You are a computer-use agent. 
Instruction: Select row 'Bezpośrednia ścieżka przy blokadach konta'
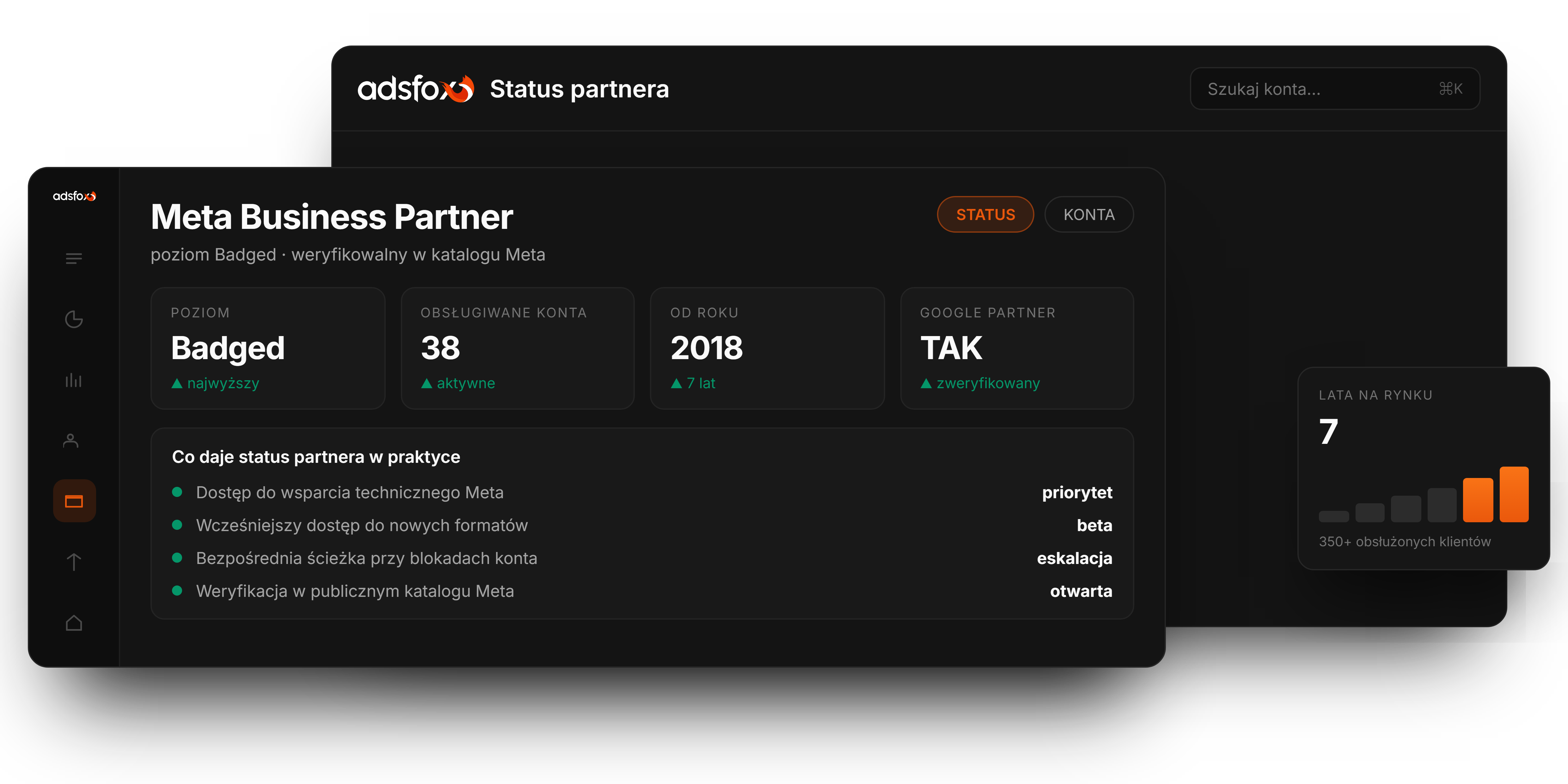pyautogui.click(x=642, y=558)
